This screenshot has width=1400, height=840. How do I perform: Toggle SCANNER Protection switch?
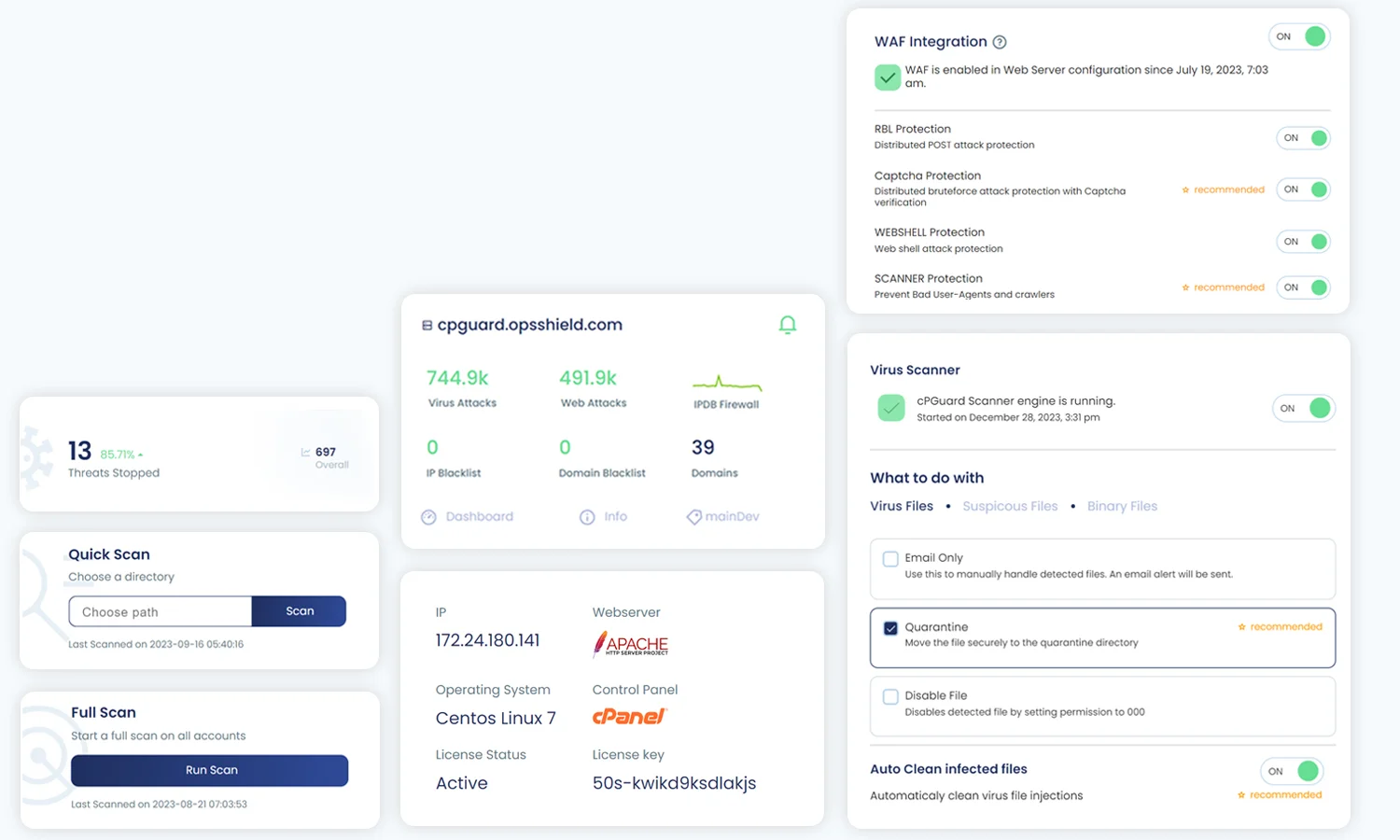click(x=1303, y=287)
